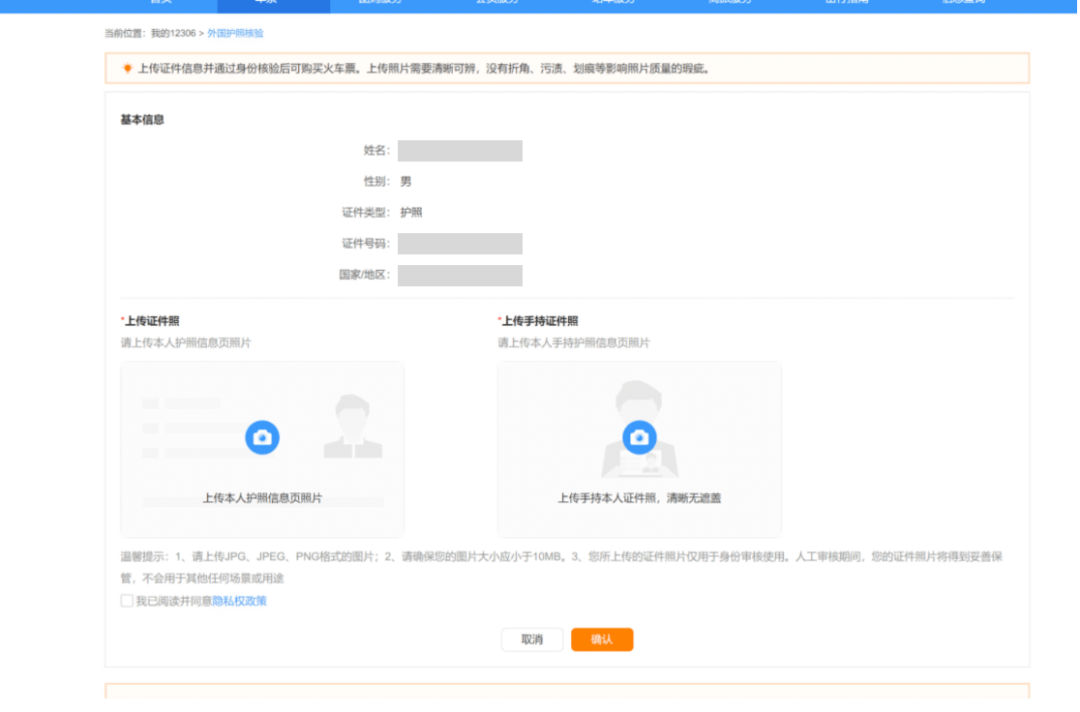Click the document type value 护照
Screen dimensions: 1080x712
(x=411, y=212)
